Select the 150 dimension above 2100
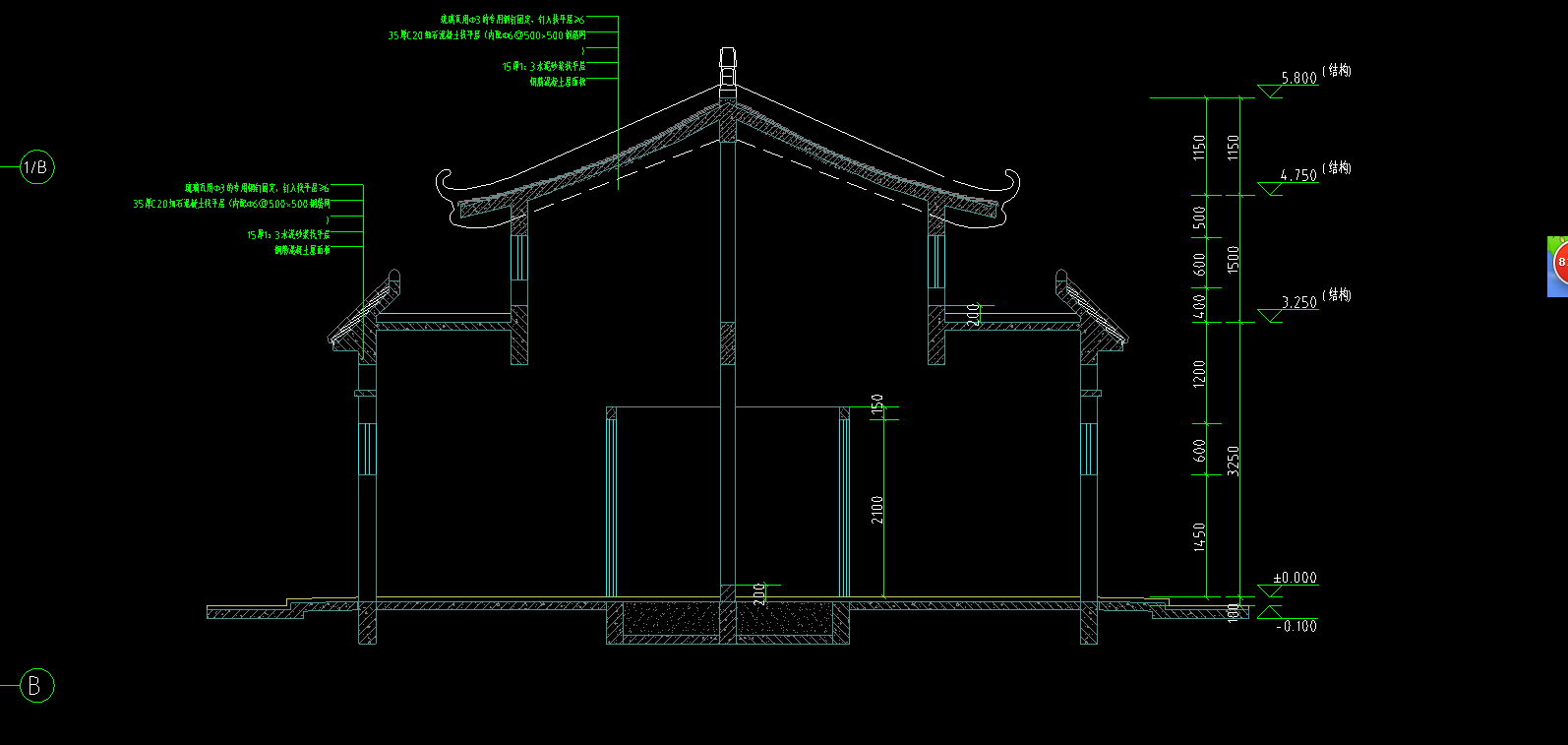 point(877,404)
